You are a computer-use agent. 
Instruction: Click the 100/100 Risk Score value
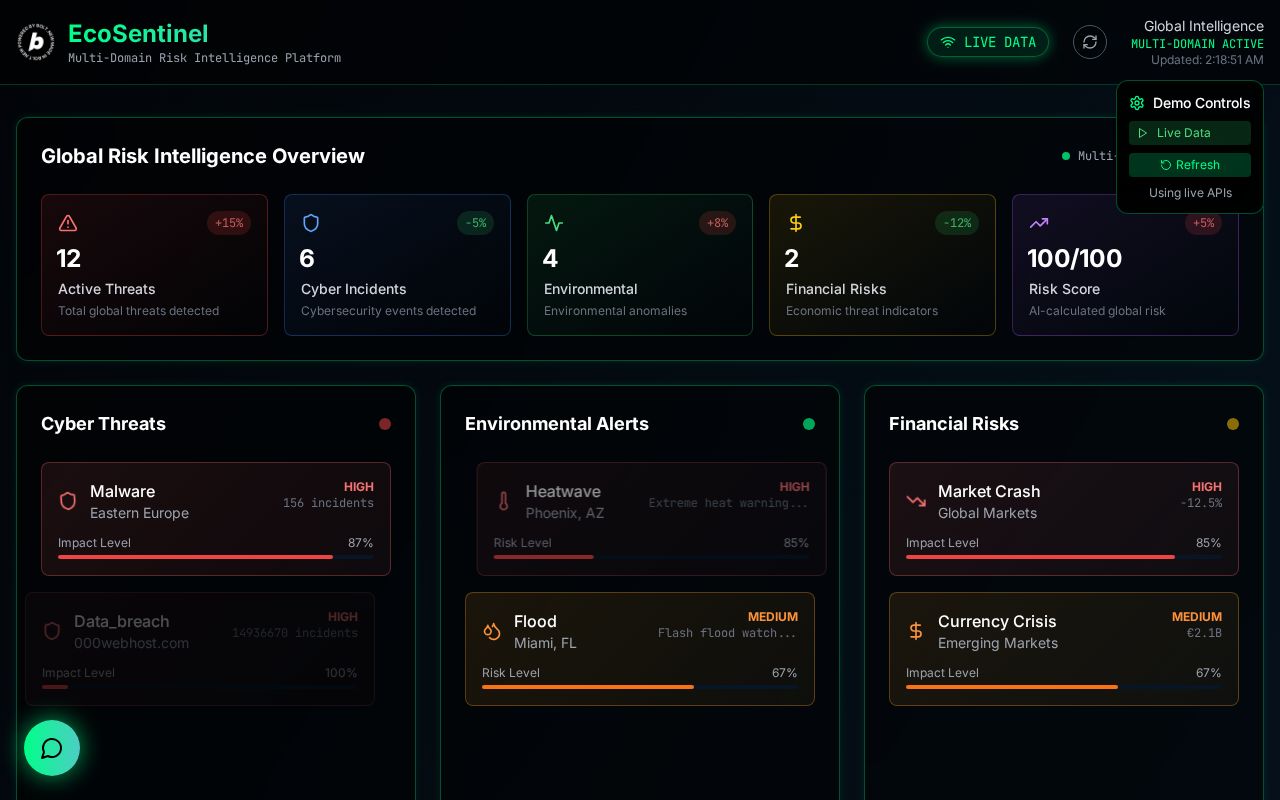(x=1075, y=258)
